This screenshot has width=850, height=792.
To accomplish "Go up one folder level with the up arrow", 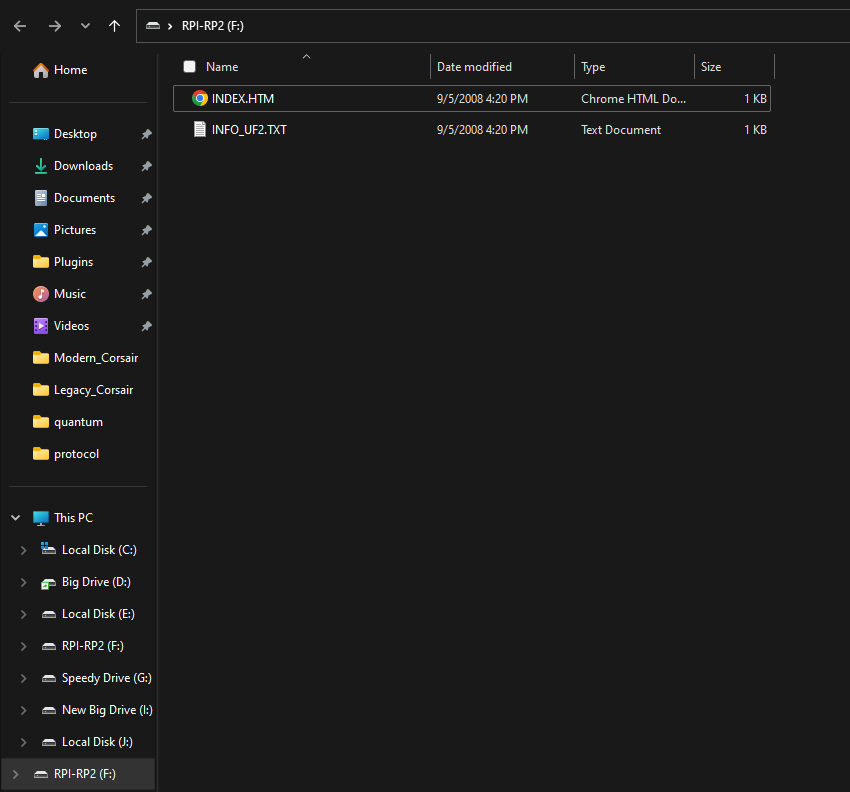I will point(114,26).
